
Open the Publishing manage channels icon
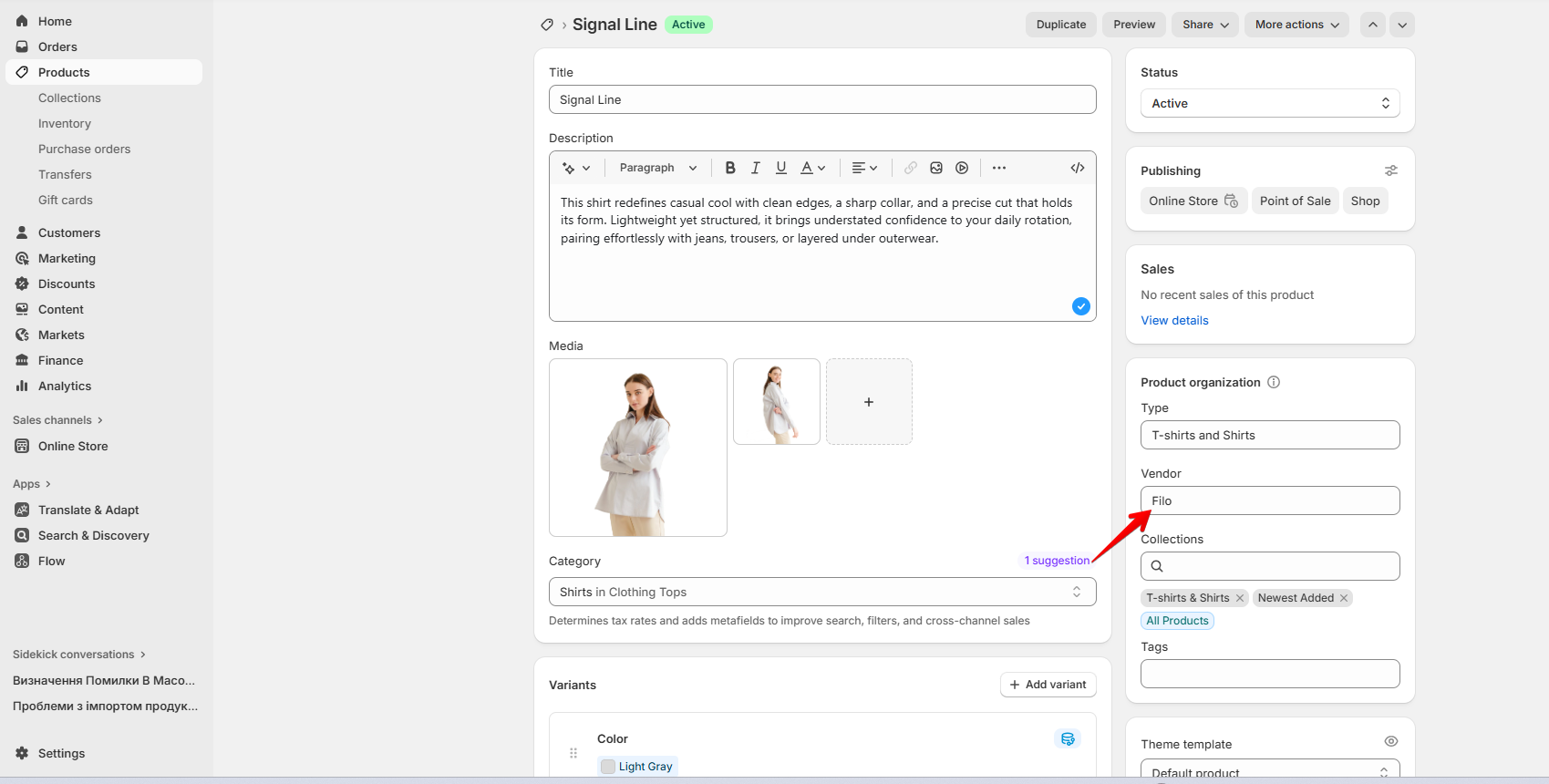(1390, 170)
